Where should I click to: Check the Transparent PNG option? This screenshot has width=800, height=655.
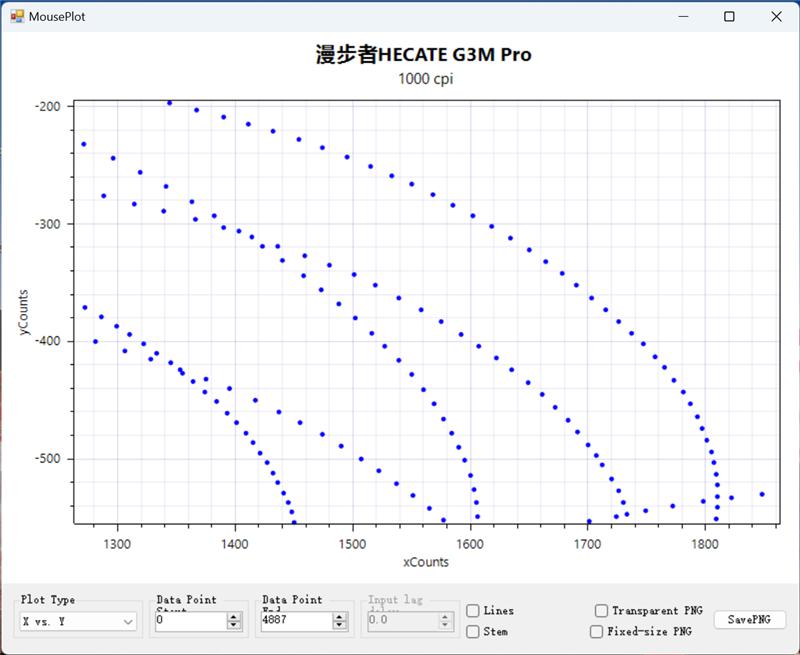click(x=601, y=611)
